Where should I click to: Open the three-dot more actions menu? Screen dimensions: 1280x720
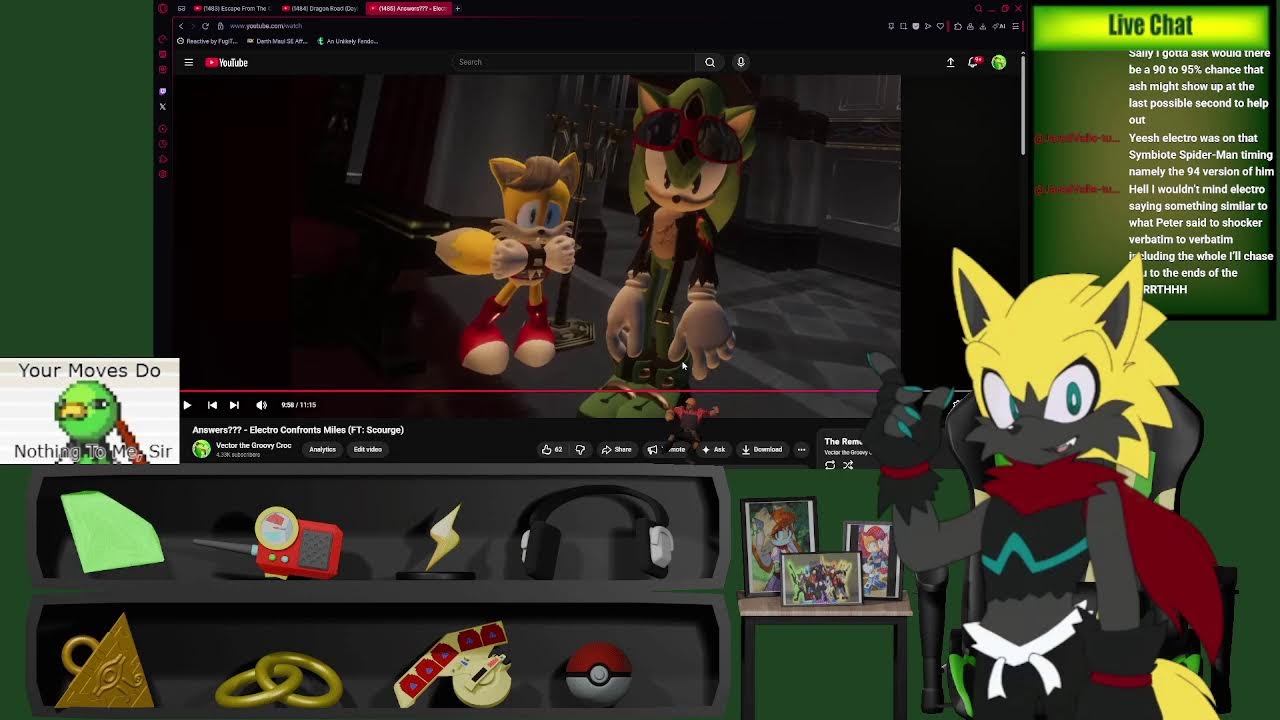point(801,450)
